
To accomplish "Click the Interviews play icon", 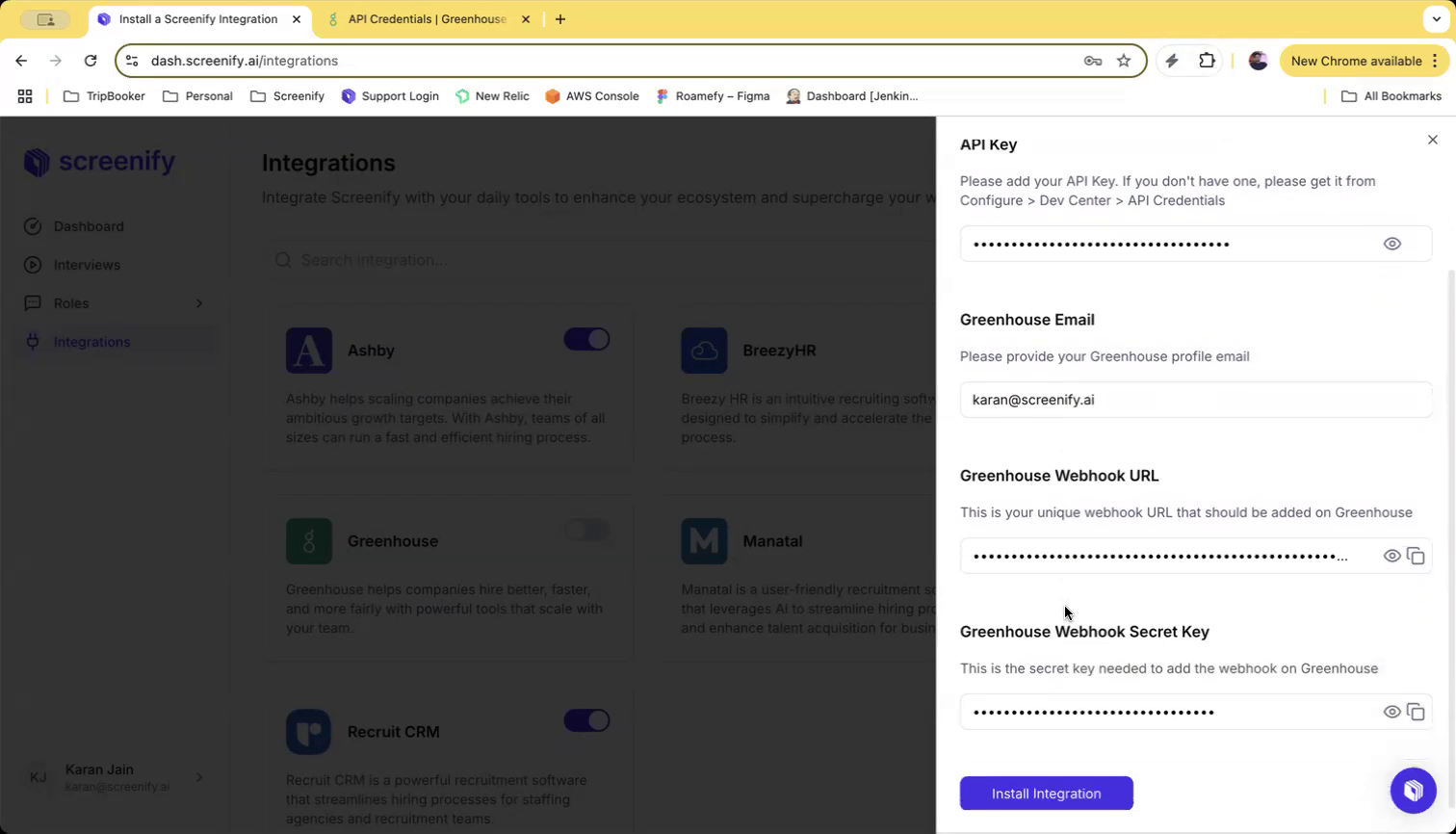I will click(33, 265).
